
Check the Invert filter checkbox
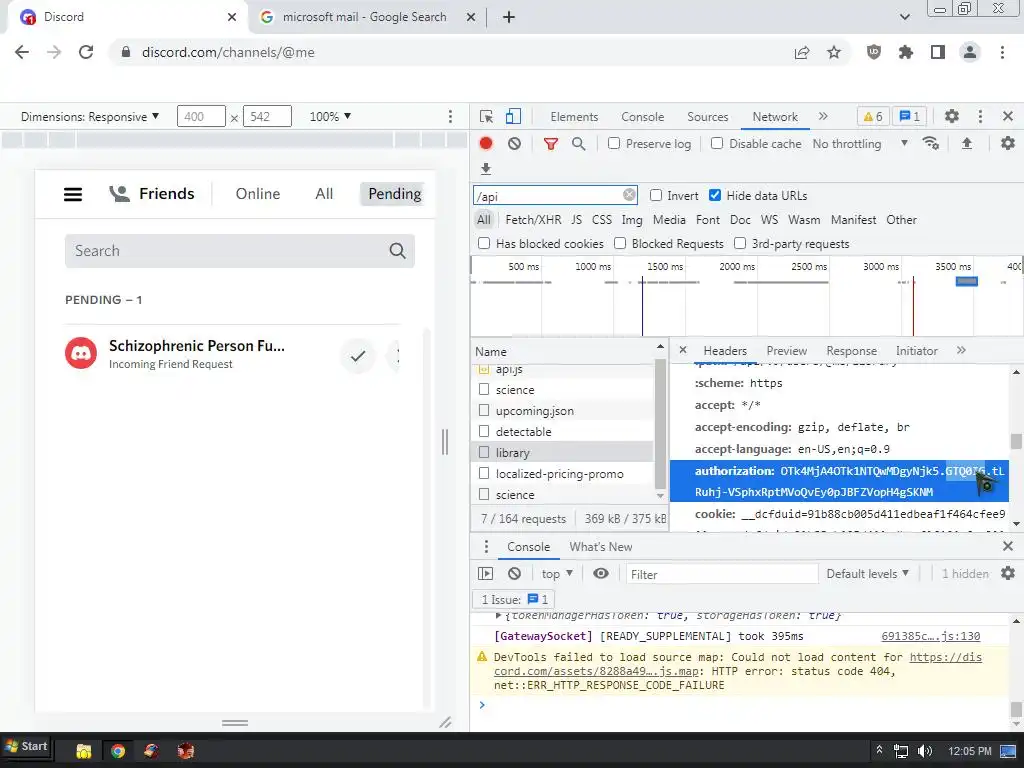tap(656, 195)
